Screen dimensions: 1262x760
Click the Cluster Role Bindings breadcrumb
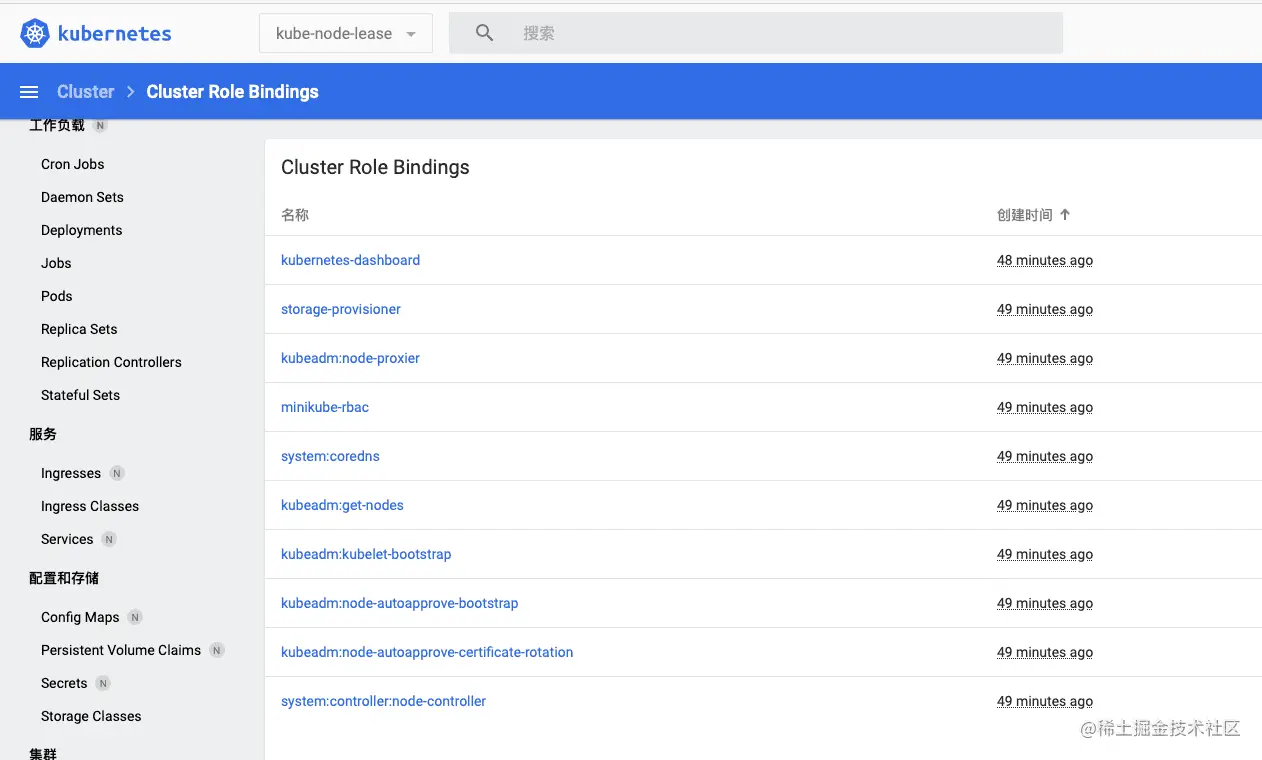(232, 92)
